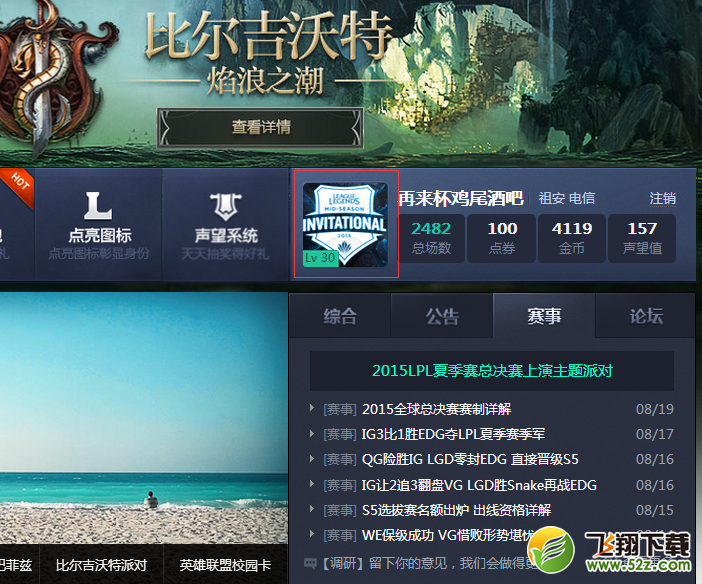
Task: Click the 比尔吉沃特 焰浪之潮 banner title
Action: click(x=269, y=52)
